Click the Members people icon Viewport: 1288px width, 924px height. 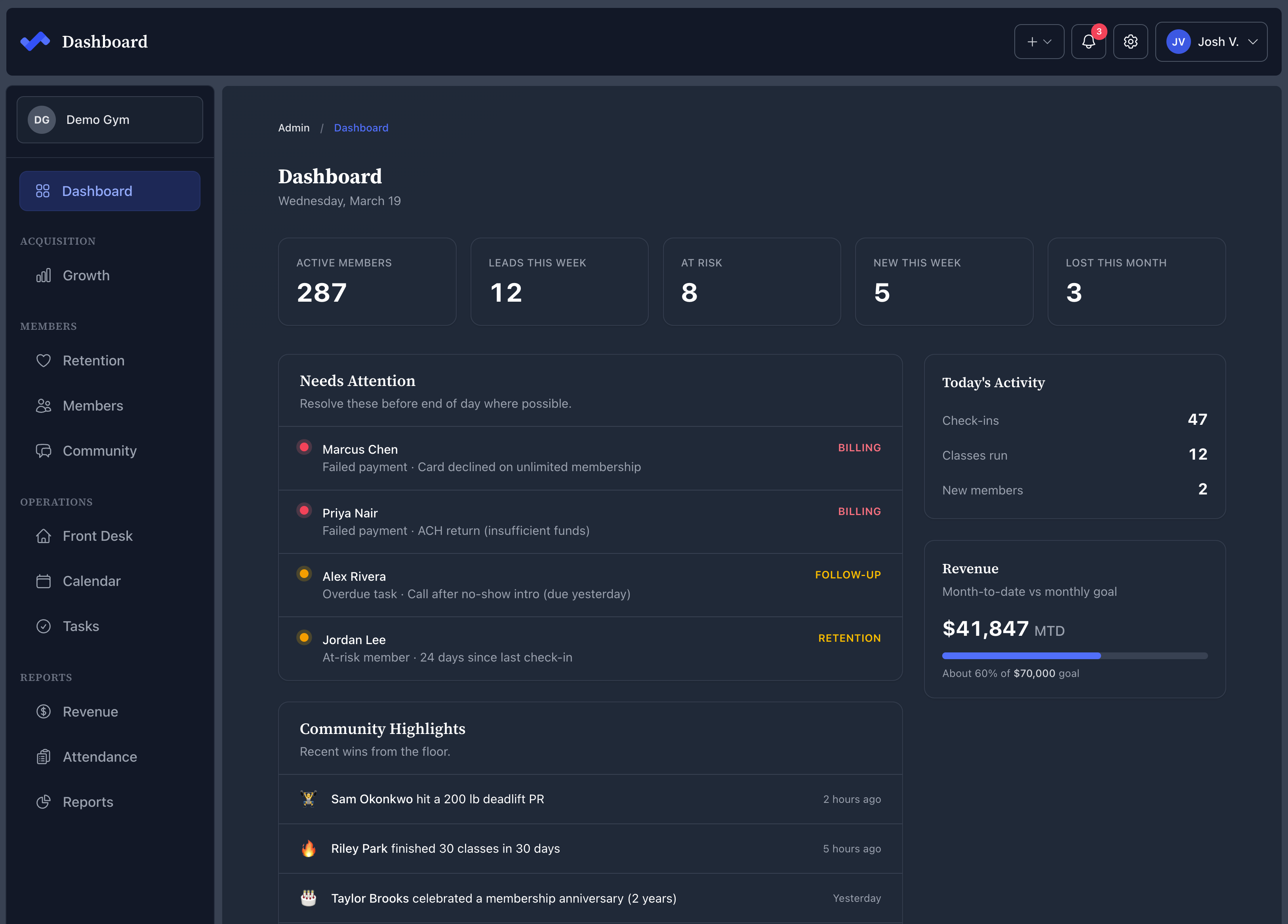coord(44,405)
